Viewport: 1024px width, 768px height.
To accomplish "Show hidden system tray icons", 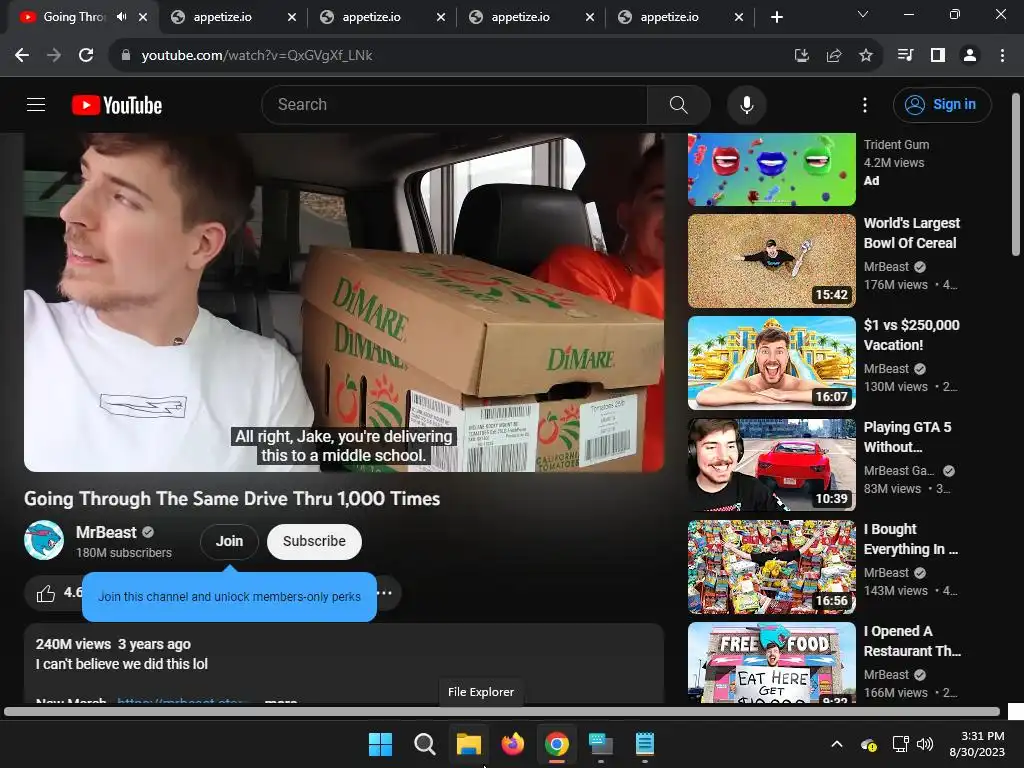I will pos(837,744).
